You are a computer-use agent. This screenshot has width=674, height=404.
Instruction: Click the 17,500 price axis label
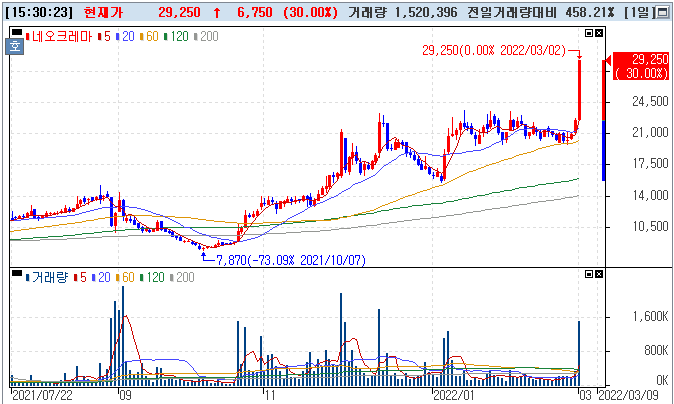coord(648,165)
